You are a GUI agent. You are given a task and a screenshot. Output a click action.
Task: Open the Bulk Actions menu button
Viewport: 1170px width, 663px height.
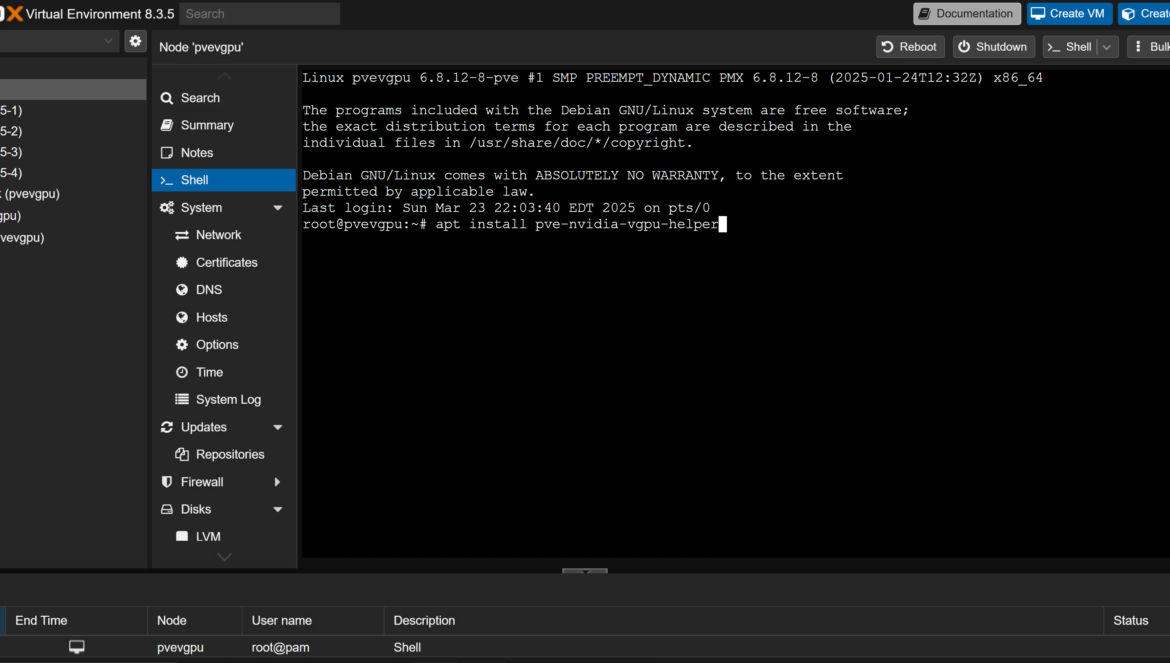tap(1149, 47)
